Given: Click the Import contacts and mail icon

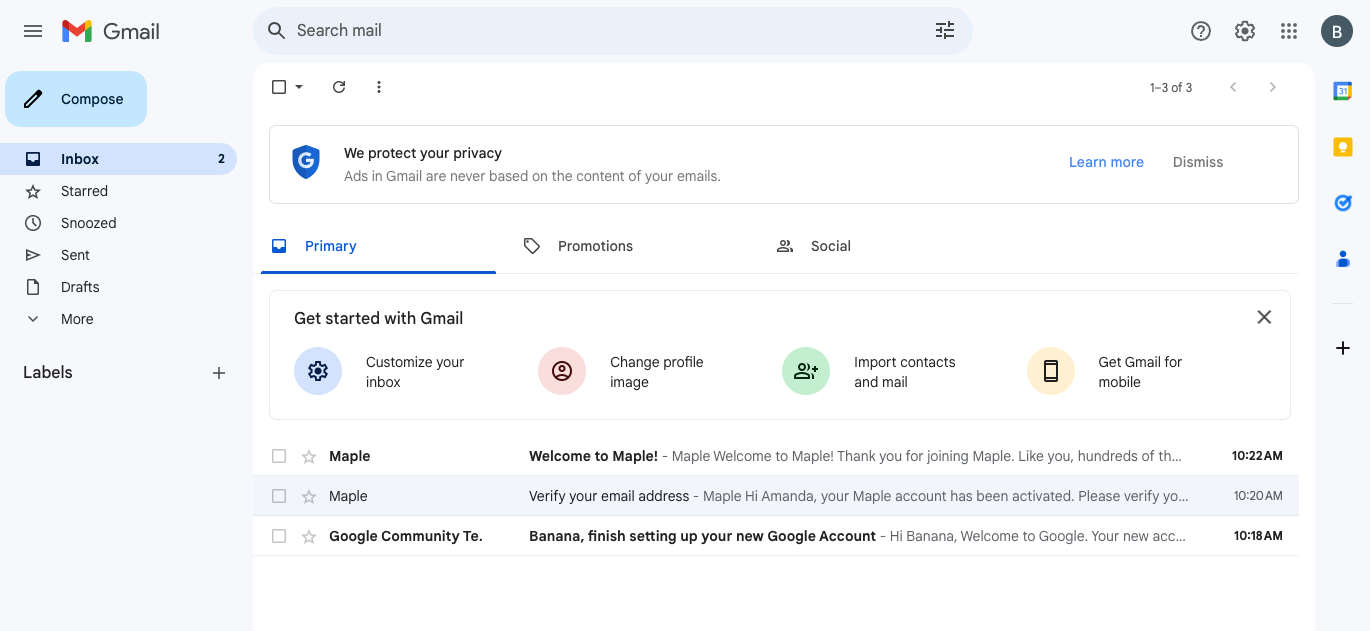Looking at the screenshot, I should [806, 371].
